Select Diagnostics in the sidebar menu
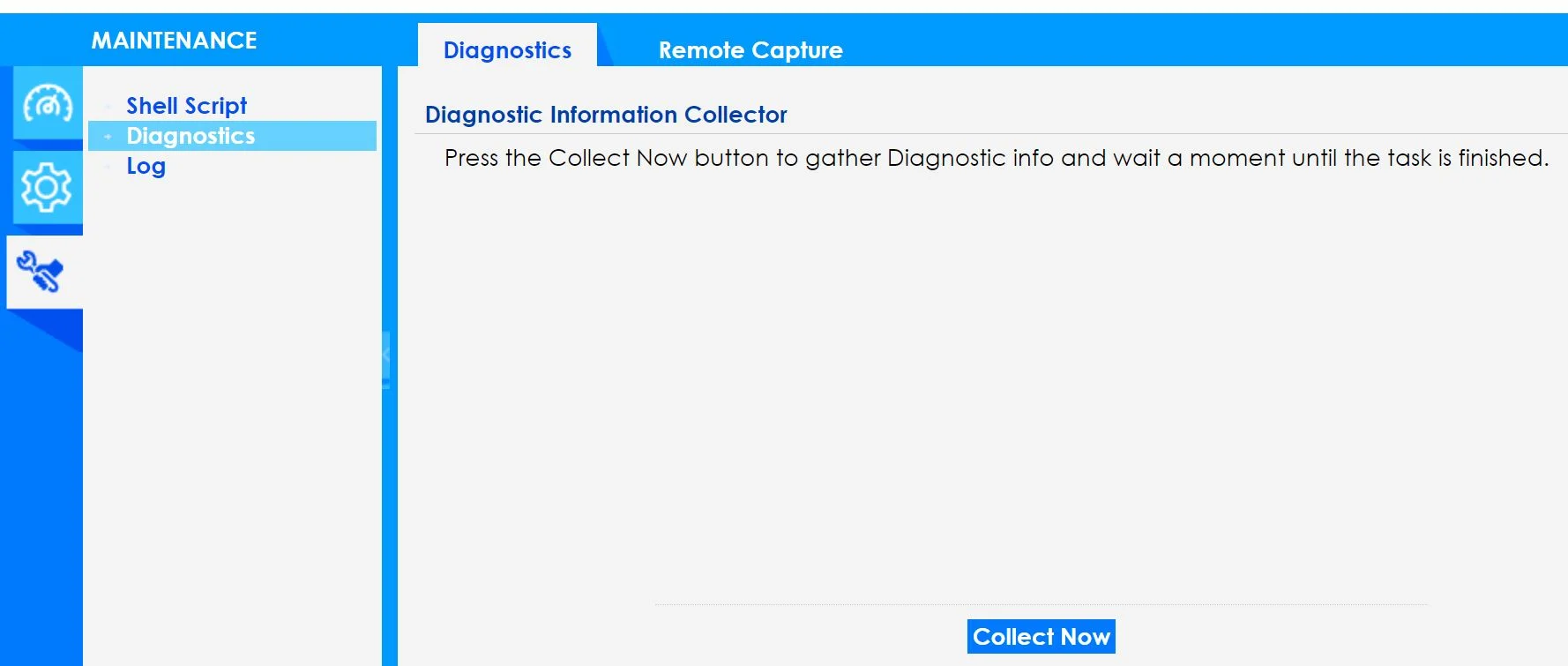Viewport: 1568px width, 666px height. [190, 136]
